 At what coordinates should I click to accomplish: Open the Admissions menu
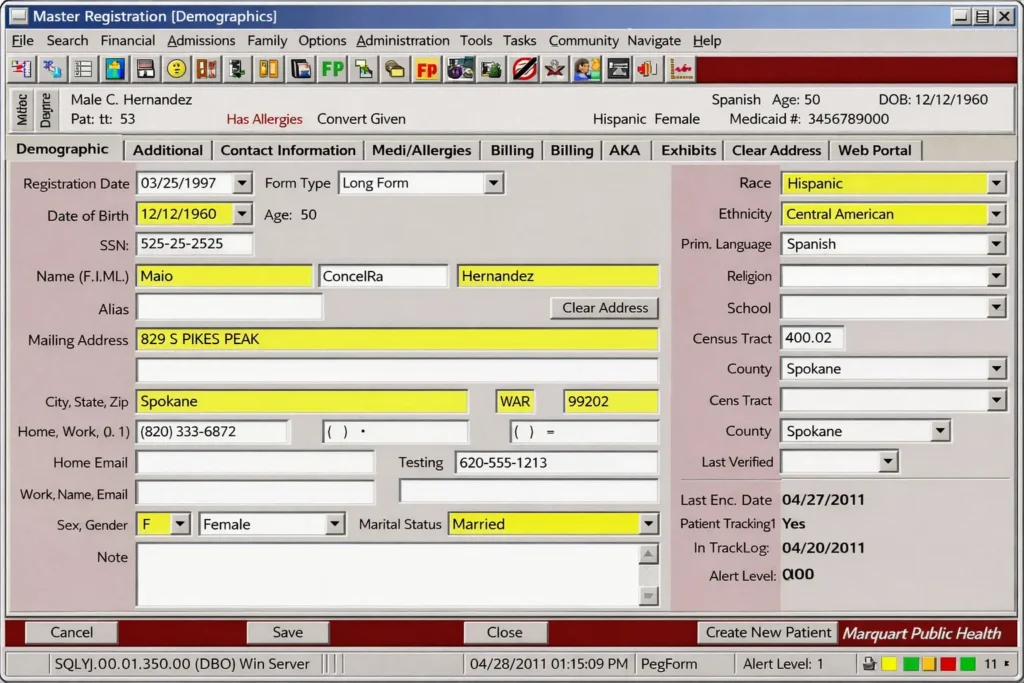(201, 40)
